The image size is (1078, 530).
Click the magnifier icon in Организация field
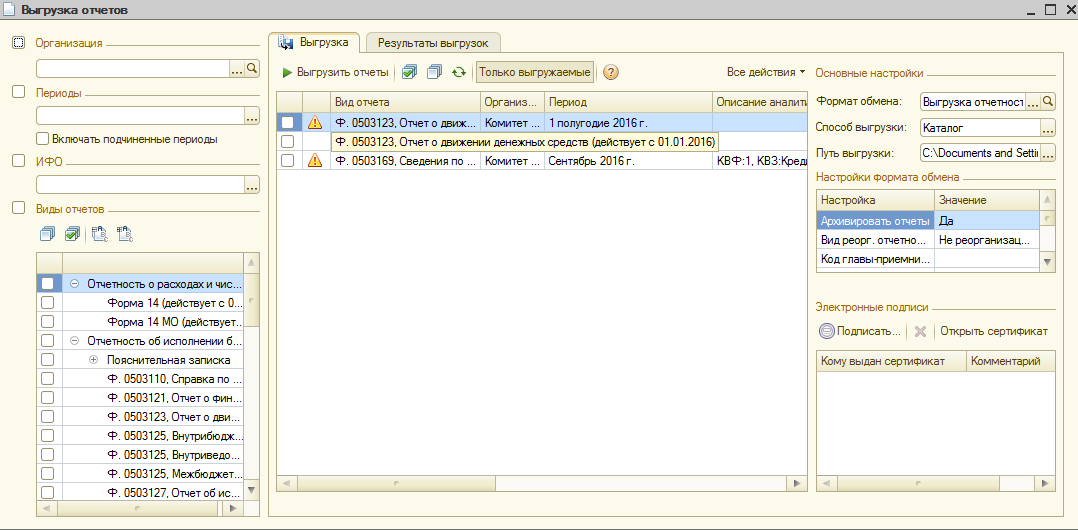click(252, 68)
